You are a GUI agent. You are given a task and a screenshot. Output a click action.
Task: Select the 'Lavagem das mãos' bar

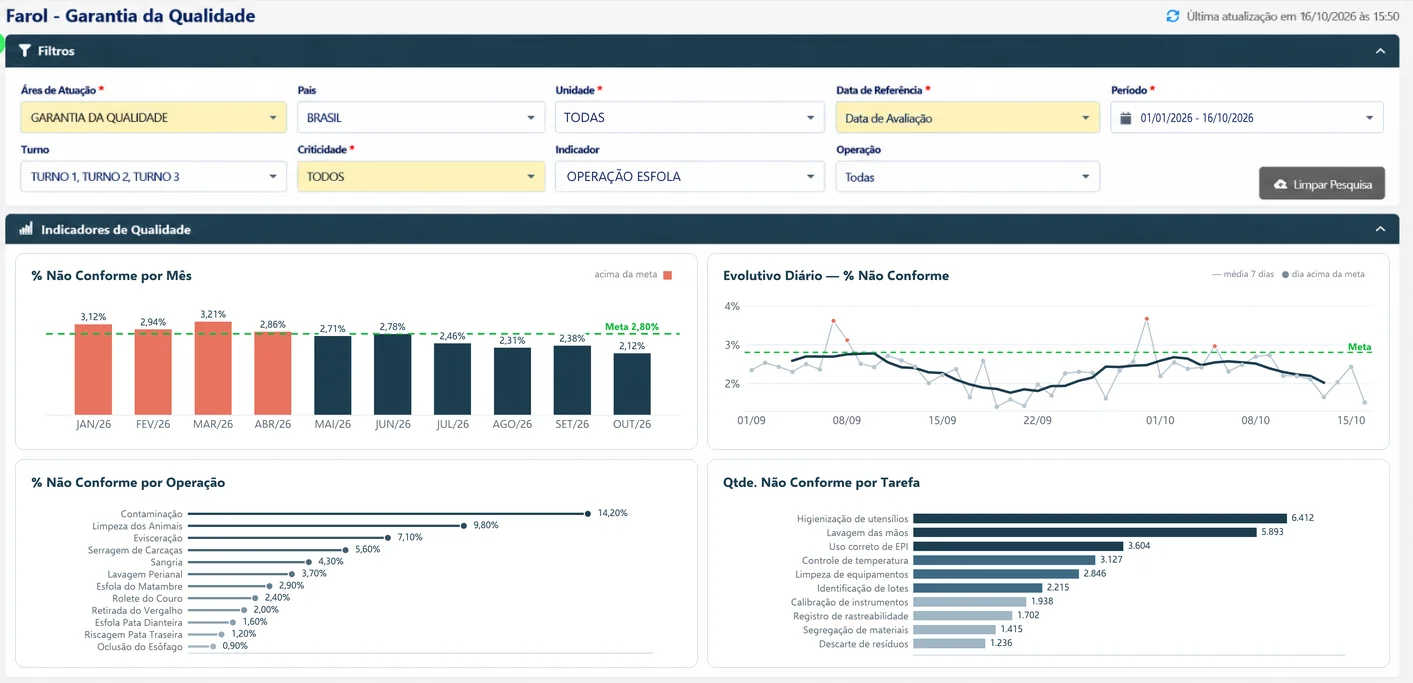pos(1084,533)
